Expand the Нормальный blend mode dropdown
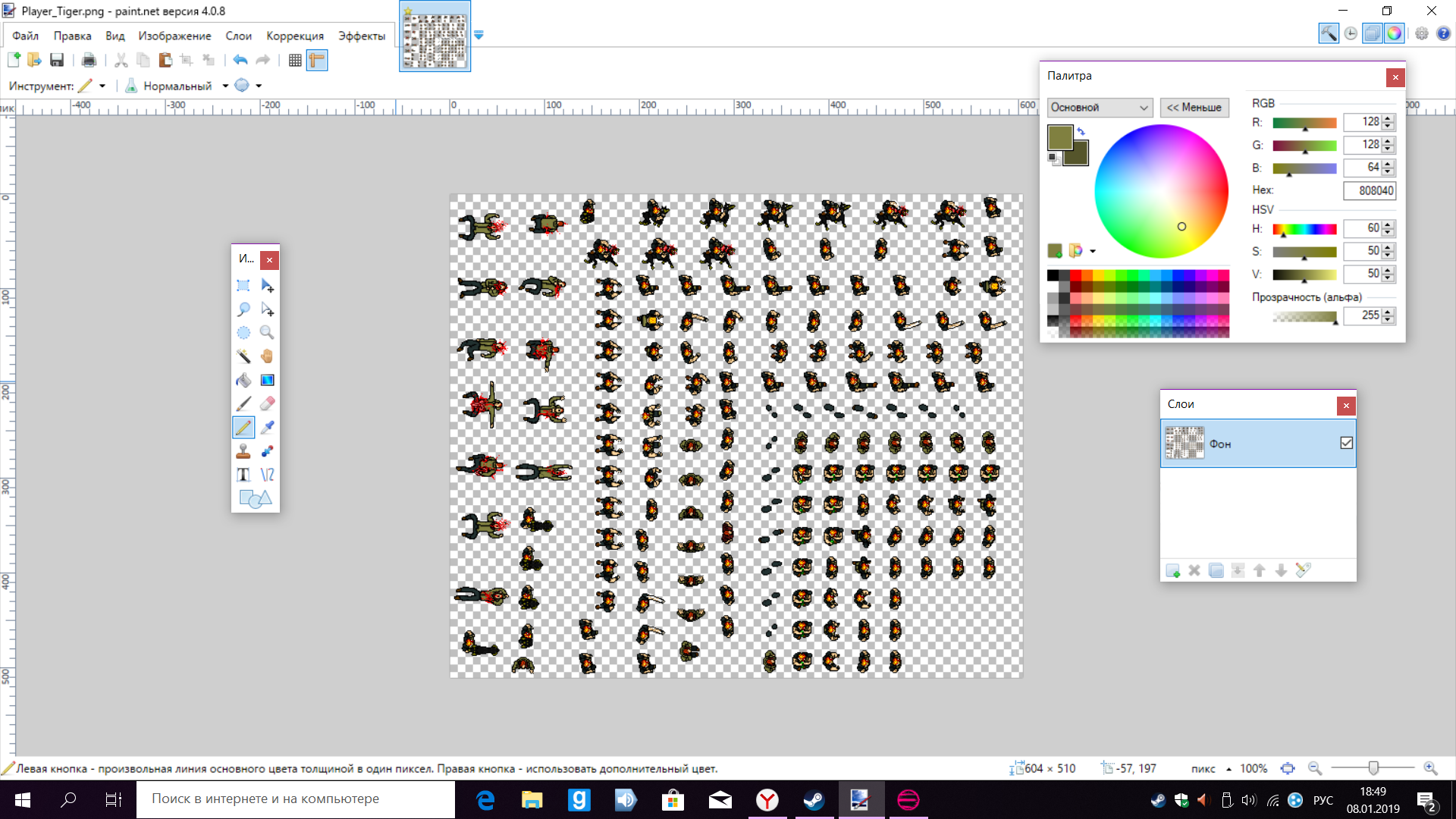 click(x=225, y=86)
